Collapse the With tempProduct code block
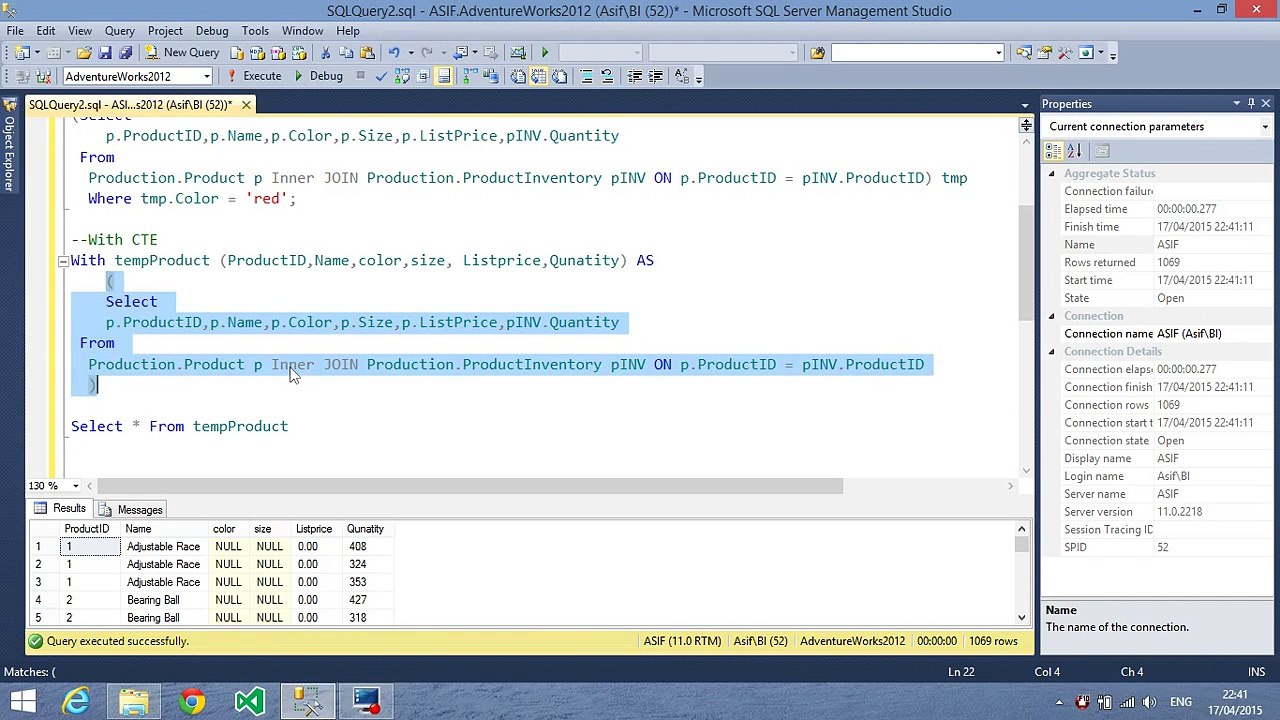 coord(62,261)
